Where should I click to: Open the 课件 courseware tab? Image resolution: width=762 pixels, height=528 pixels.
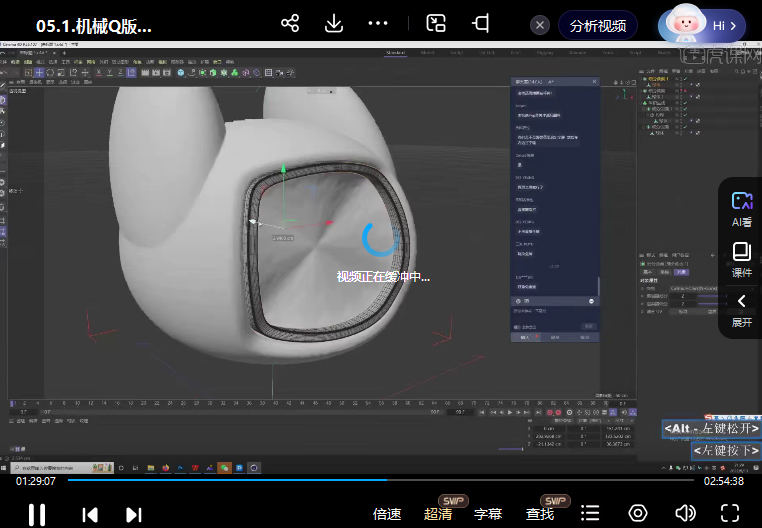[741, 259]
